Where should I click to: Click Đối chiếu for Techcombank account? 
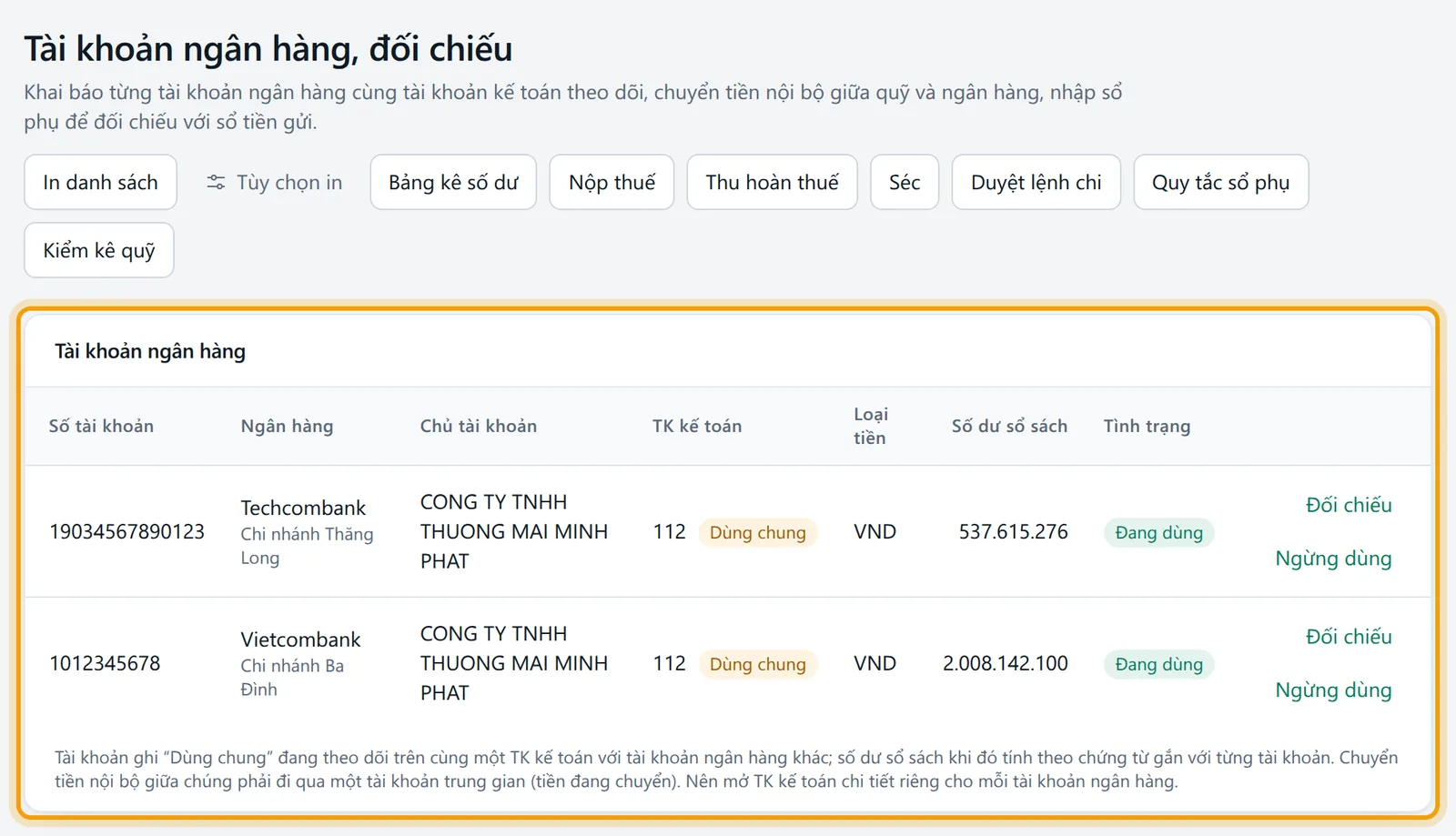[x=1349, y=505]
